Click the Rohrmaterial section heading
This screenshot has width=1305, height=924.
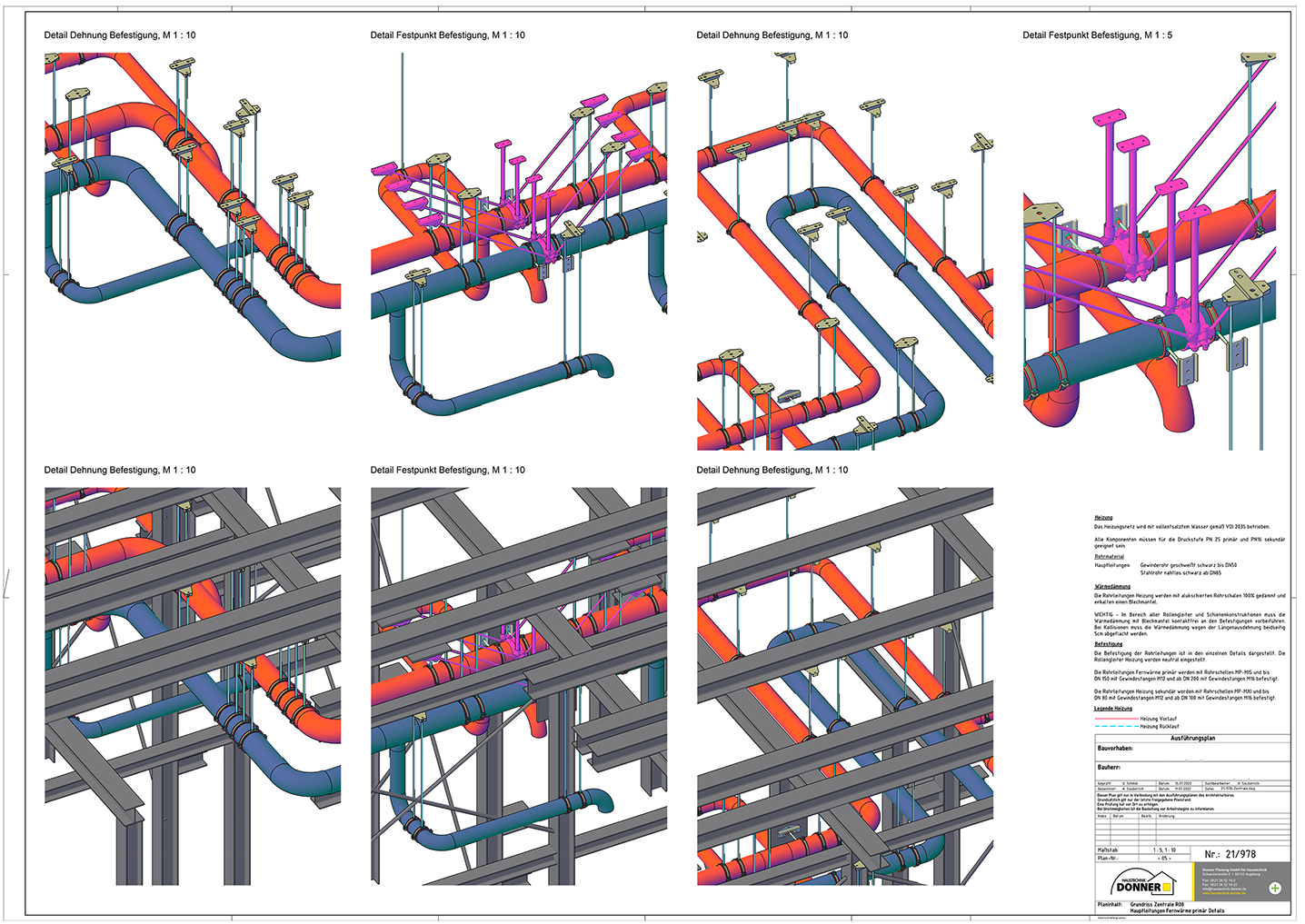[1109, 557]
